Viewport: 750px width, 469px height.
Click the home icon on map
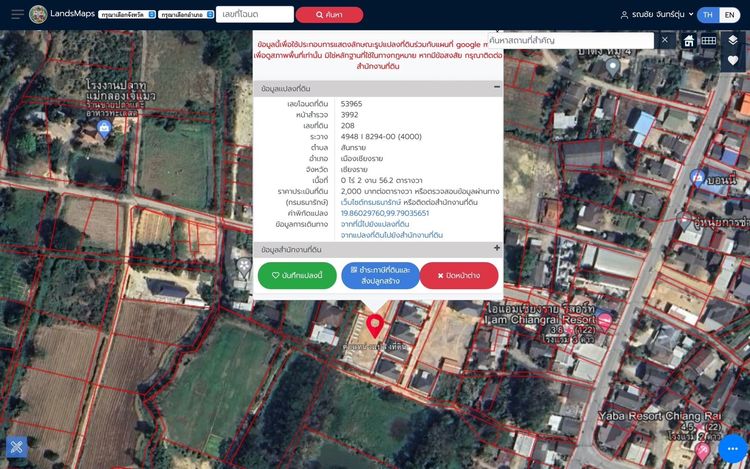(x=689, y=41)
